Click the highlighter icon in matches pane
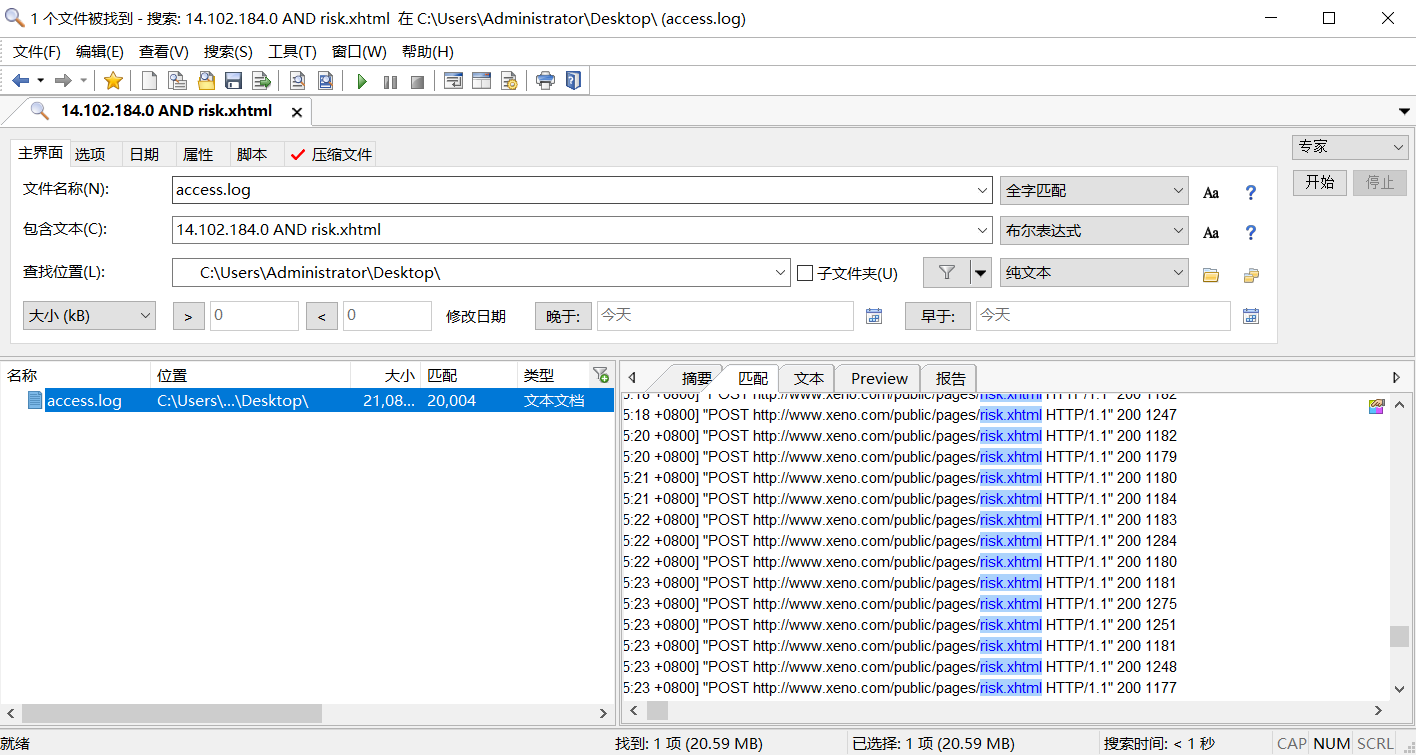This screenshot has width=1416, height=755. (x=1377, y=406)
